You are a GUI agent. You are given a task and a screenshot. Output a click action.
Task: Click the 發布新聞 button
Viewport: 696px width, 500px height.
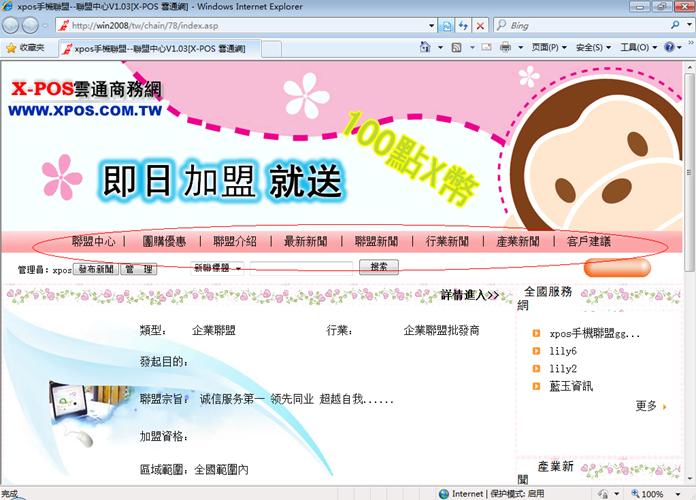(x=96, y=269)
